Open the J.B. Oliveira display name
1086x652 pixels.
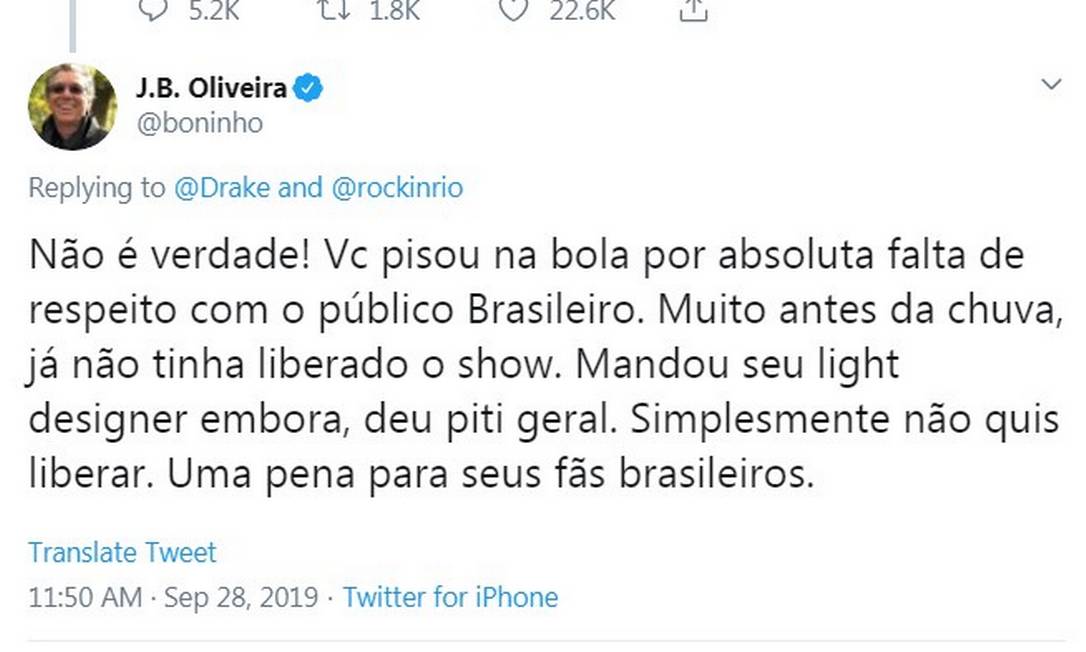point(211,89)
